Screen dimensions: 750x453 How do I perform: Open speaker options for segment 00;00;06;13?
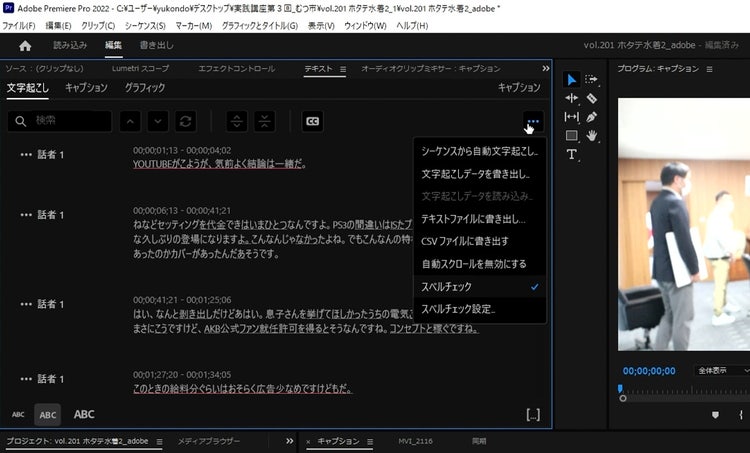coord(26,215)
